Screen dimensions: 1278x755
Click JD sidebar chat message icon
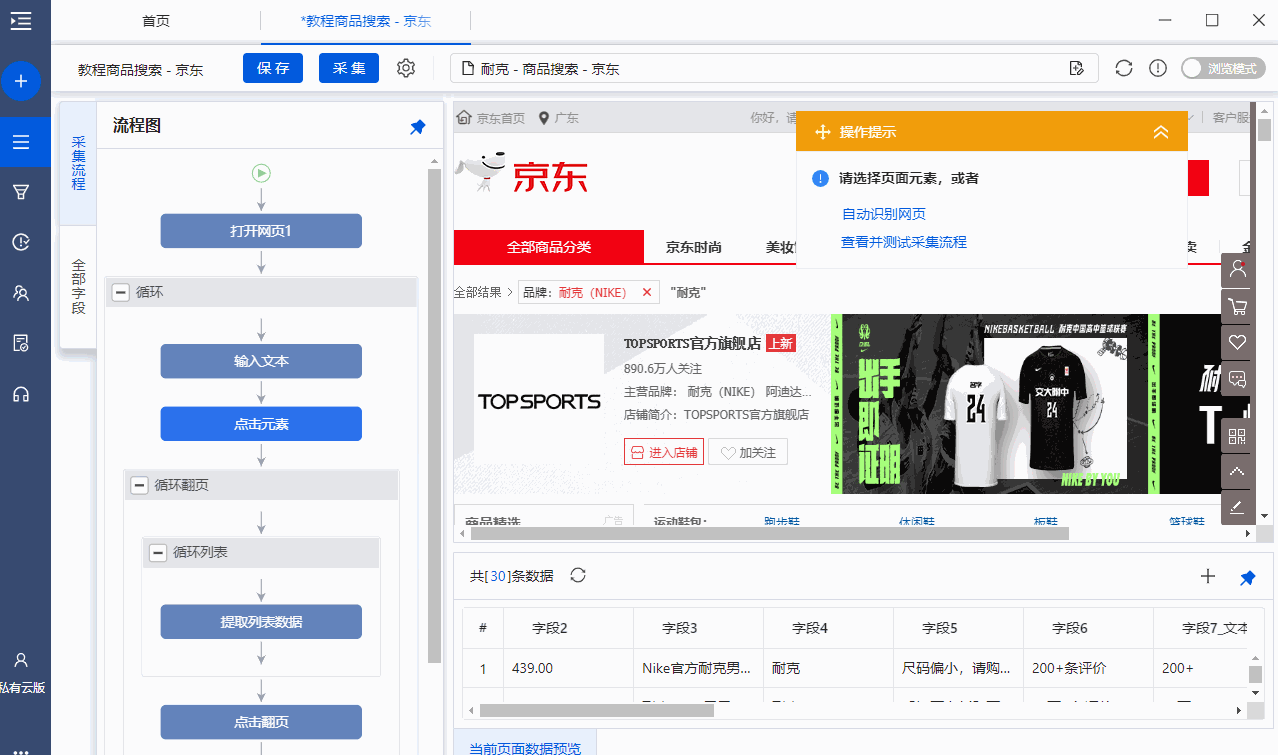pyautogui.click(x=1238, y=379)
